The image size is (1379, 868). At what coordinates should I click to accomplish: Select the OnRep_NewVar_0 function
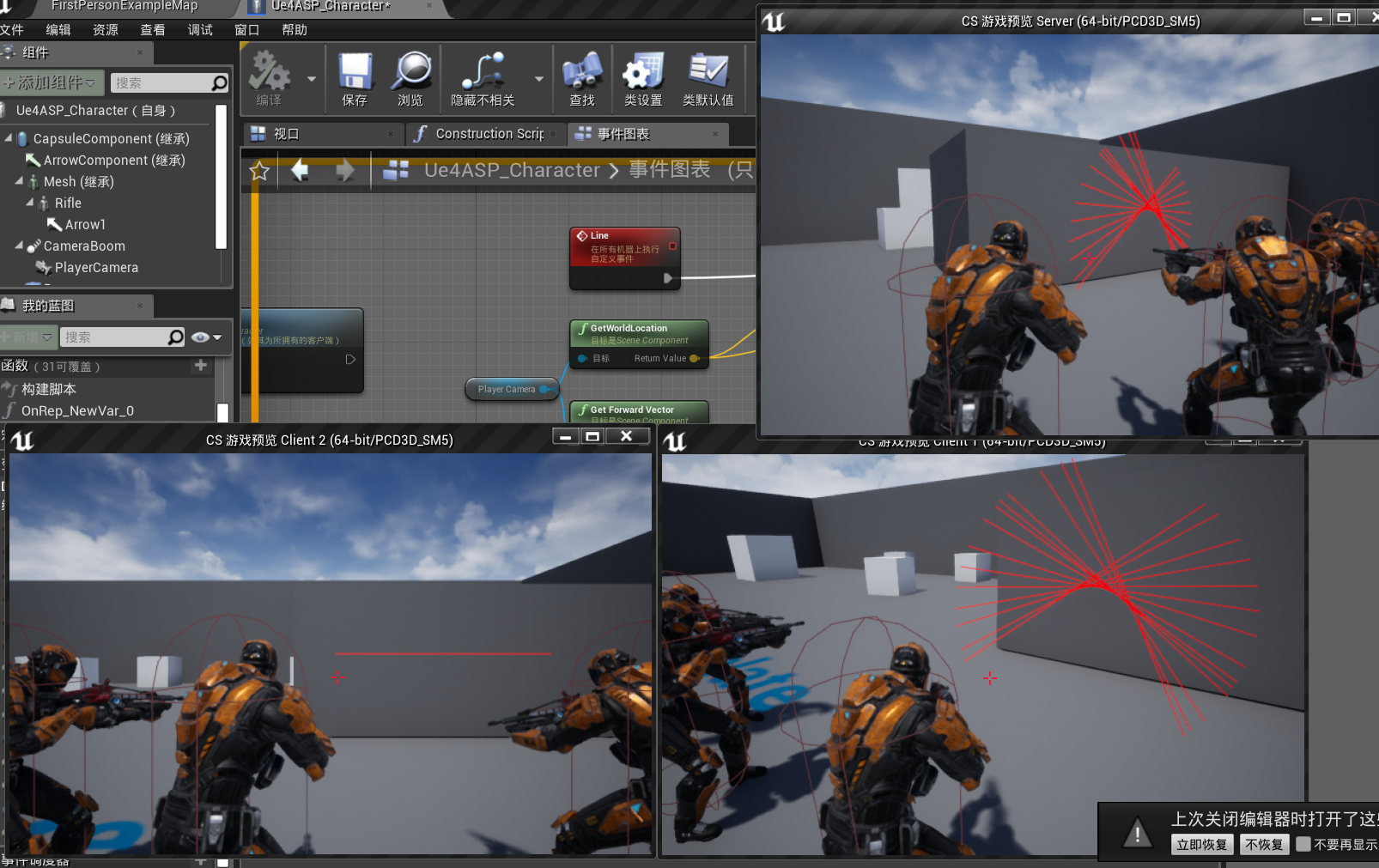pyautogui.click(x=77, y=410)
